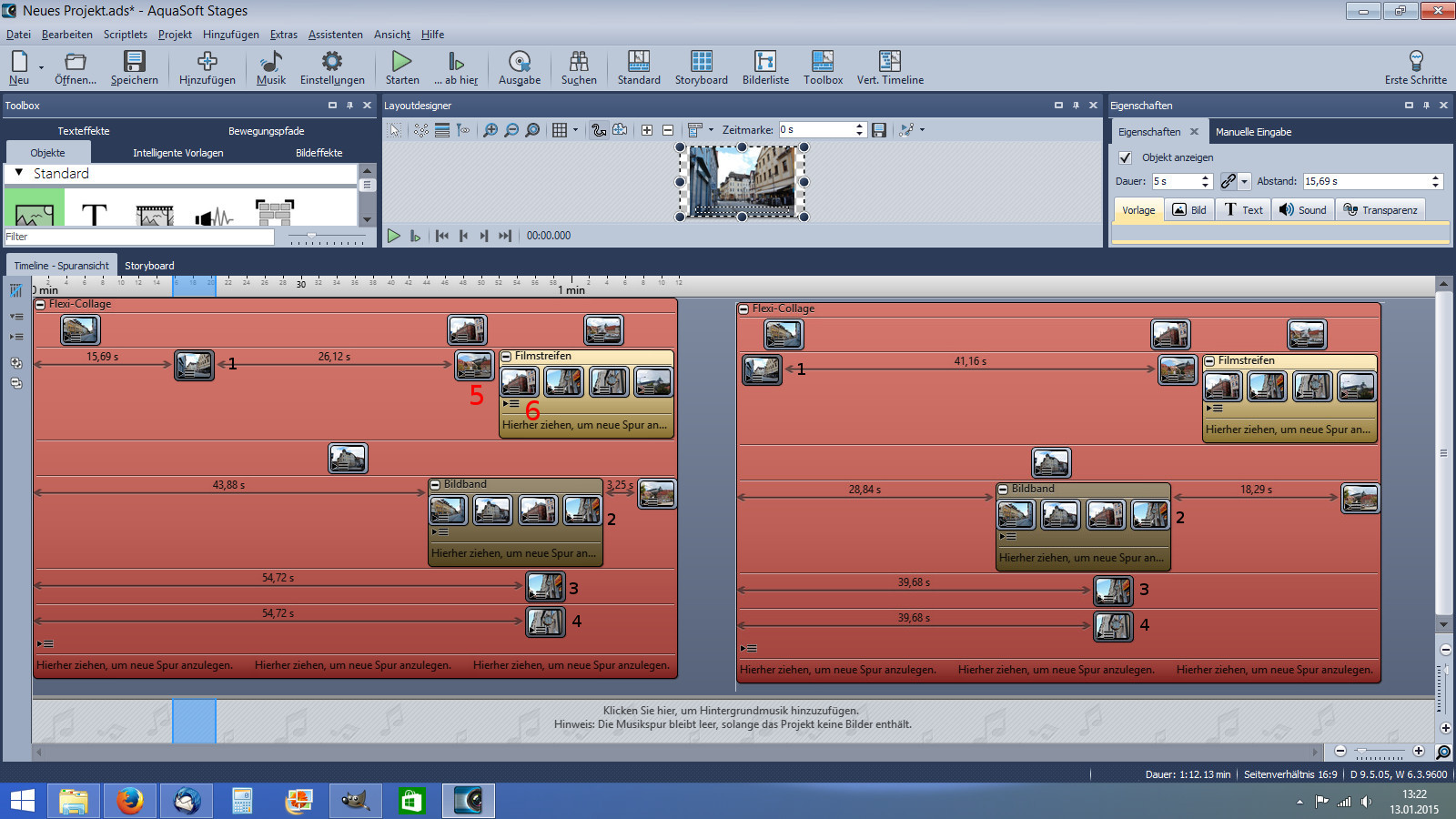Screen dimensions: 1456x819
Task: Launch Firefox from the taskbar
Action: click(130, 801)
